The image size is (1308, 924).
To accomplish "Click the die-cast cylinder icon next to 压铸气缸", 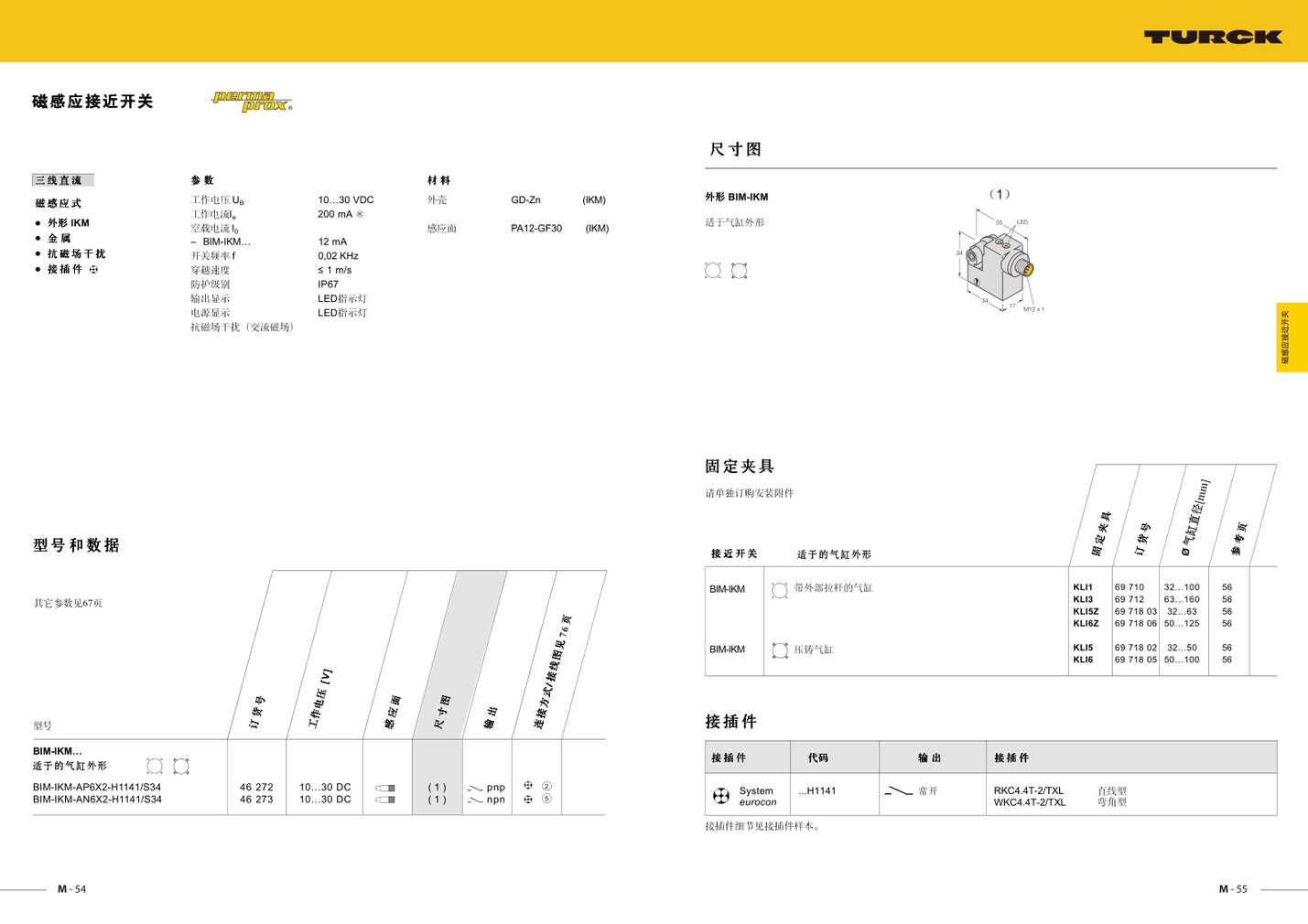I will [780, 650].
